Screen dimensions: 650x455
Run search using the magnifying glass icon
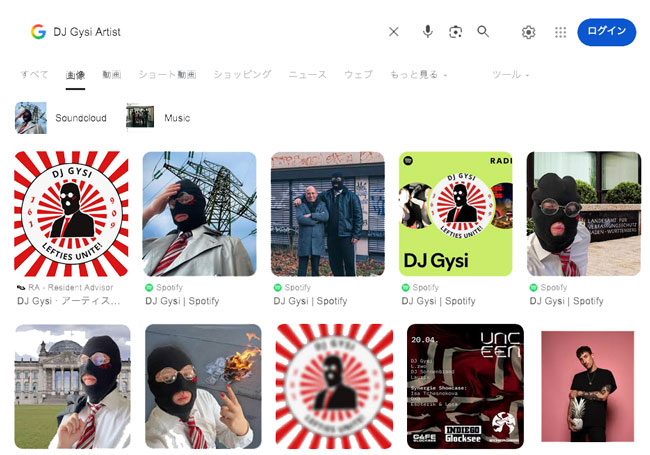483,31
